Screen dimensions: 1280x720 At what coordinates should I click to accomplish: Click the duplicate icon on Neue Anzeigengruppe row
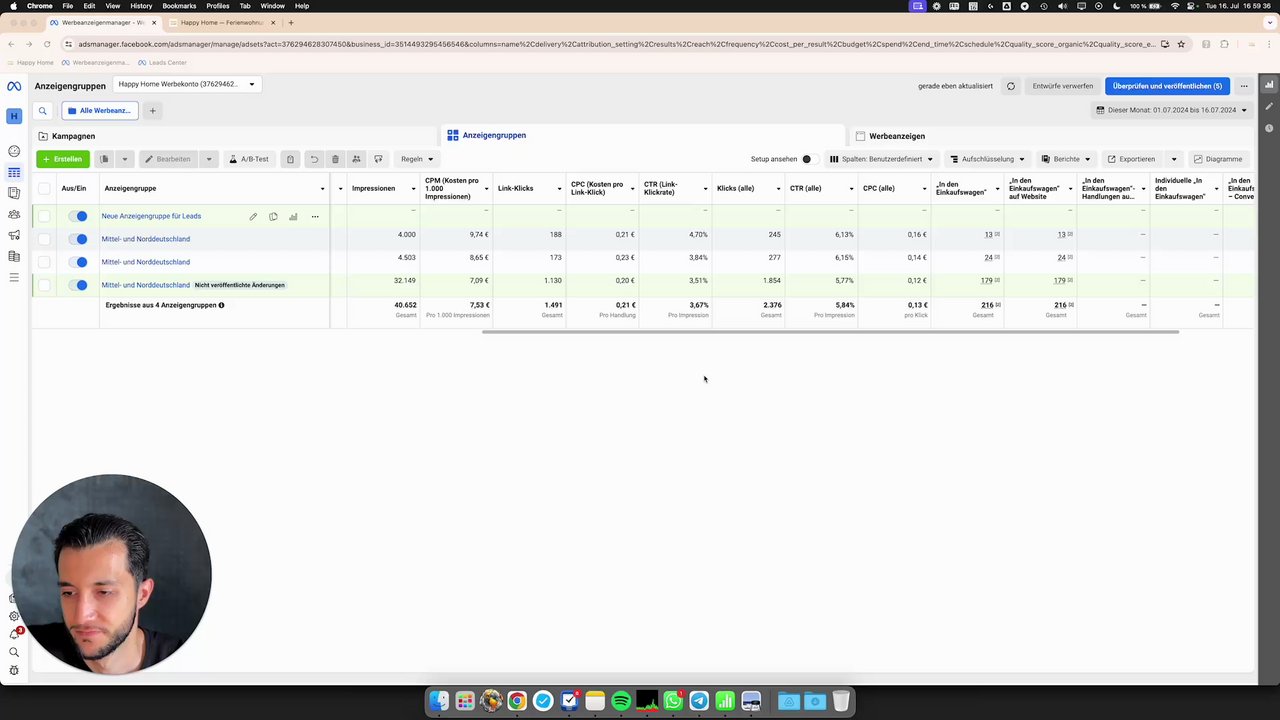click(x=273, y=216)
